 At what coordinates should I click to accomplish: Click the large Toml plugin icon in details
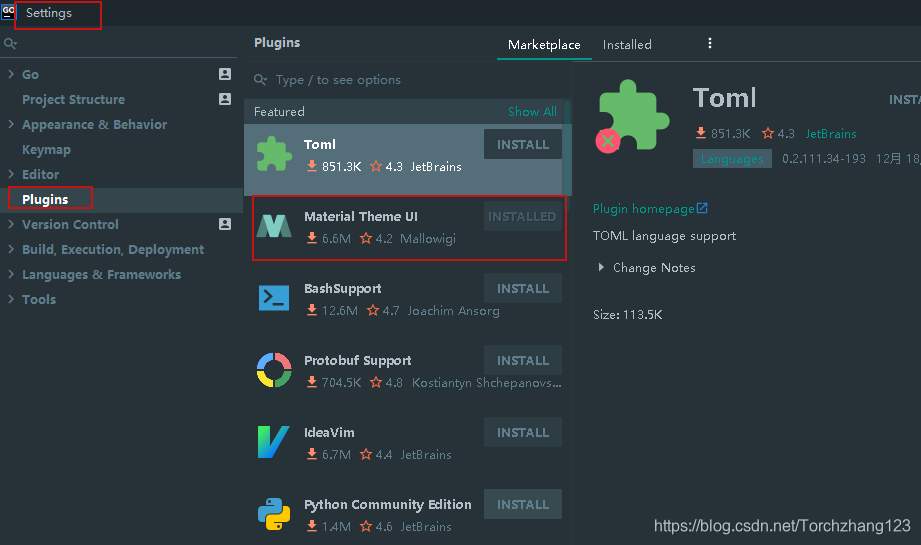click(x=633, y=116)
